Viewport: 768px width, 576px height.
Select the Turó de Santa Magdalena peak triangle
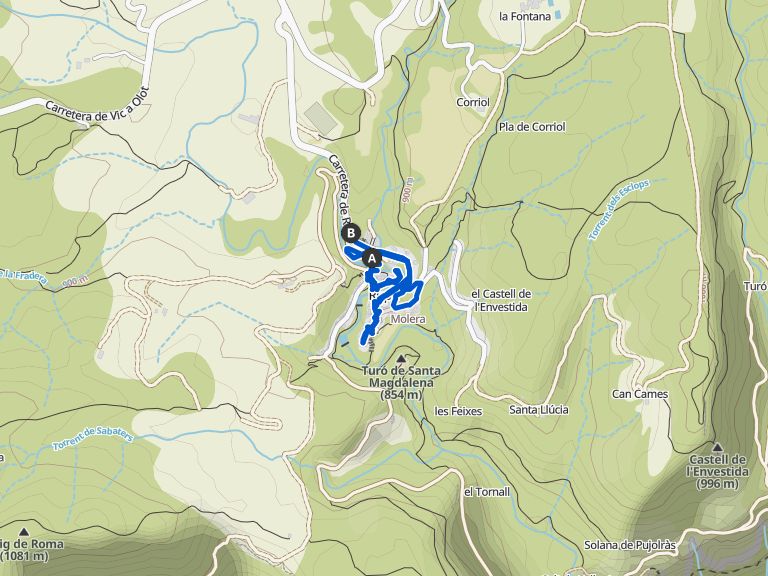point(401,359)
